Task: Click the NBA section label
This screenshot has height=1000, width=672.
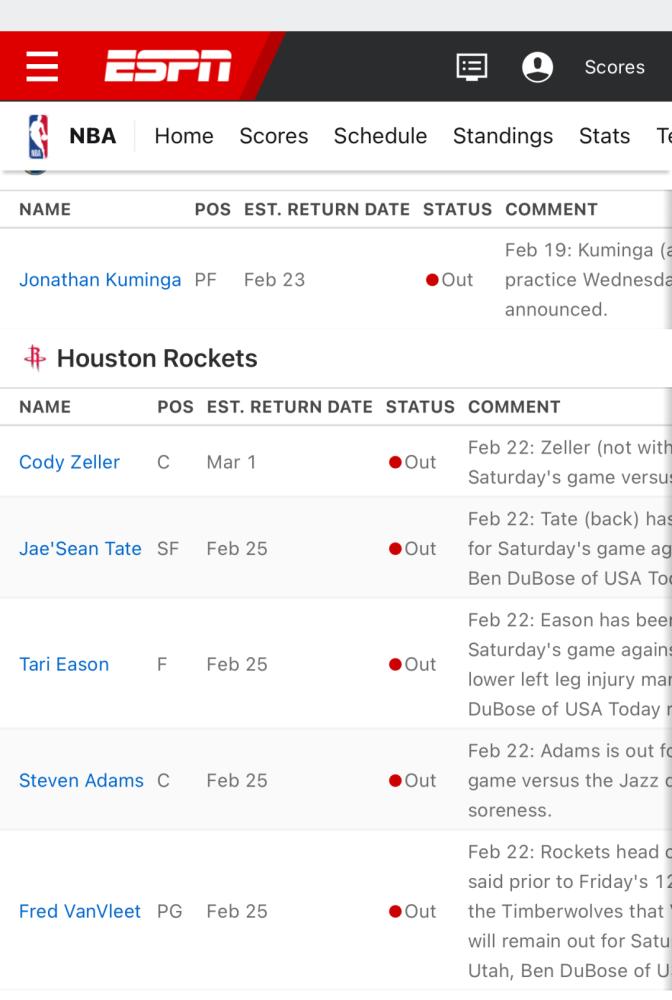Action: coord(92,136)
